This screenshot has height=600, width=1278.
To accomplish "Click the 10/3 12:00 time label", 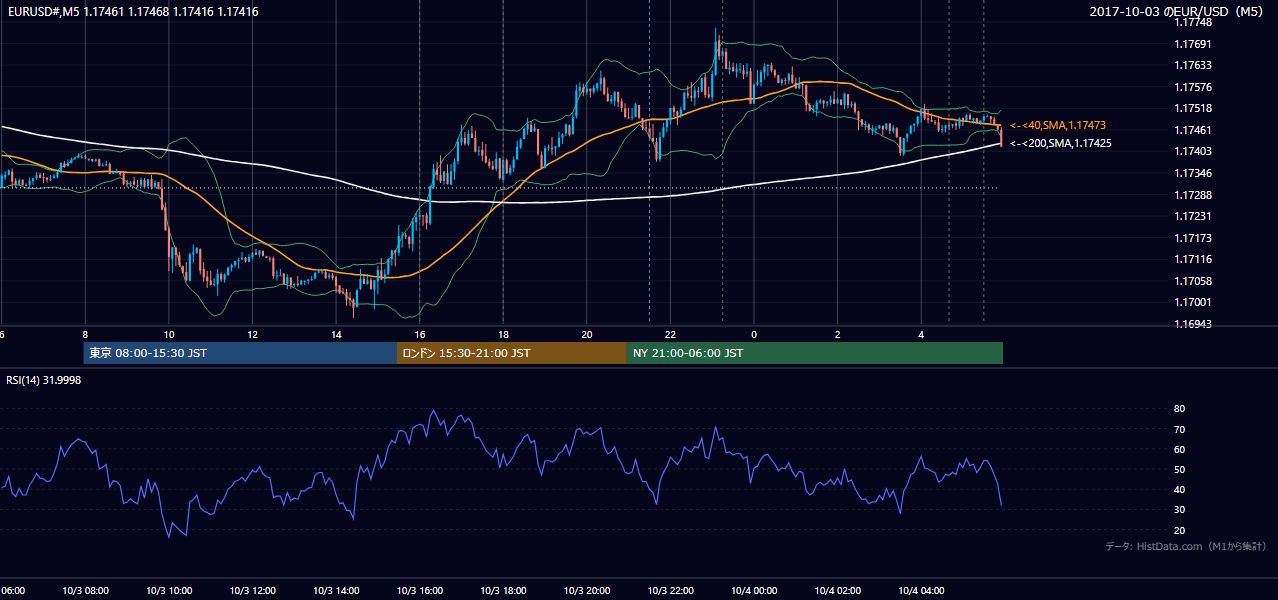I will (252, 590).
